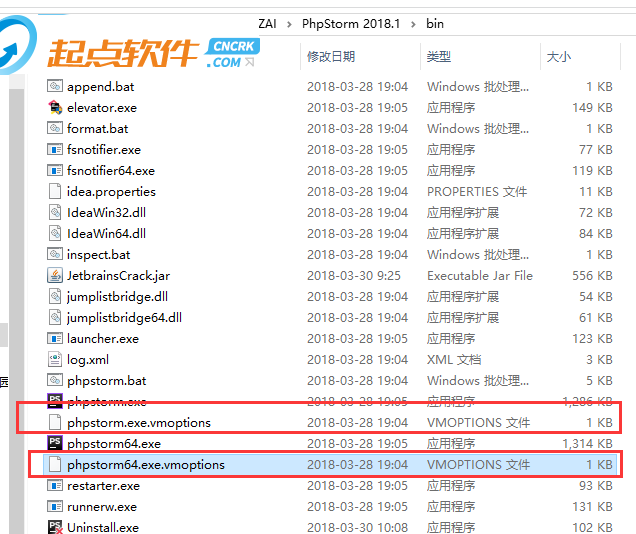
Task: Click the runnerw.exe icon
Action: (55, 506)
